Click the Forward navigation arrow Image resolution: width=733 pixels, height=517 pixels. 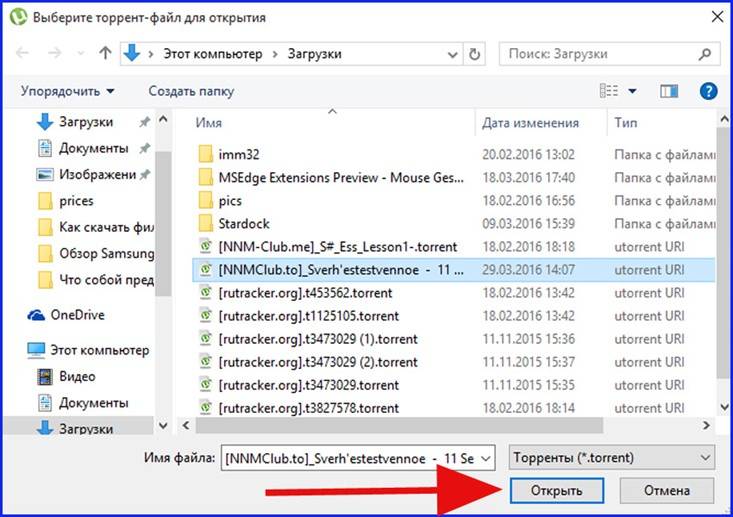click(55, 53)
